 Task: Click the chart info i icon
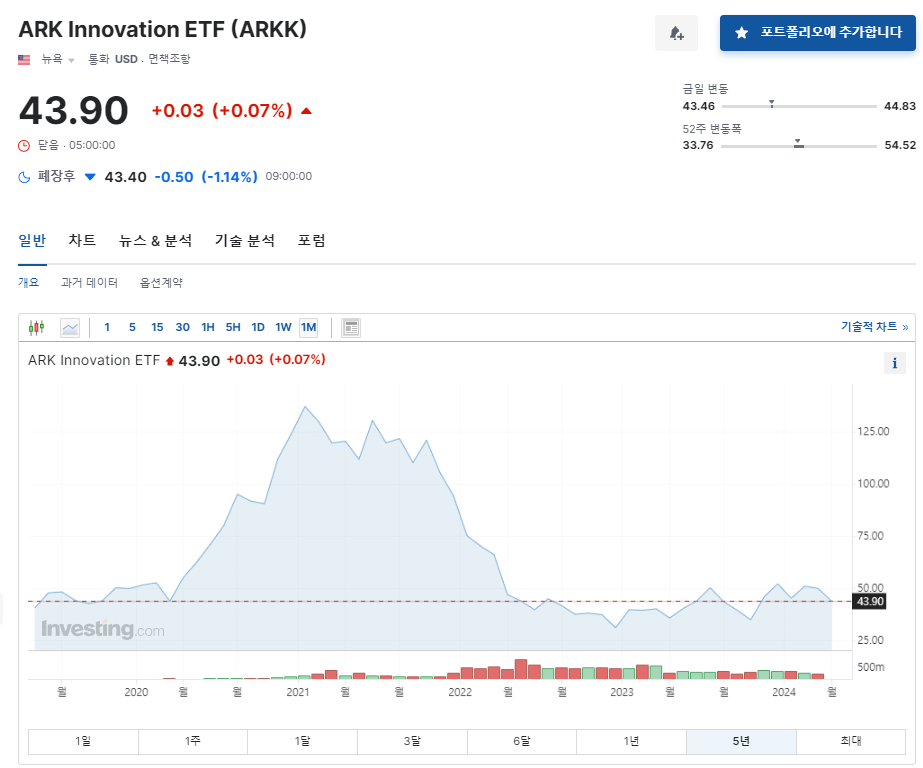click(895, 363)
